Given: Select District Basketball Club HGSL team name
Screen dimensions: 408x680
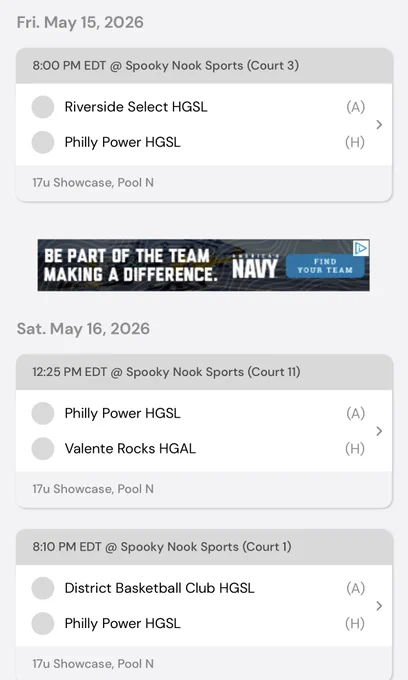Looking at the screenshot, I should [160, 588].
